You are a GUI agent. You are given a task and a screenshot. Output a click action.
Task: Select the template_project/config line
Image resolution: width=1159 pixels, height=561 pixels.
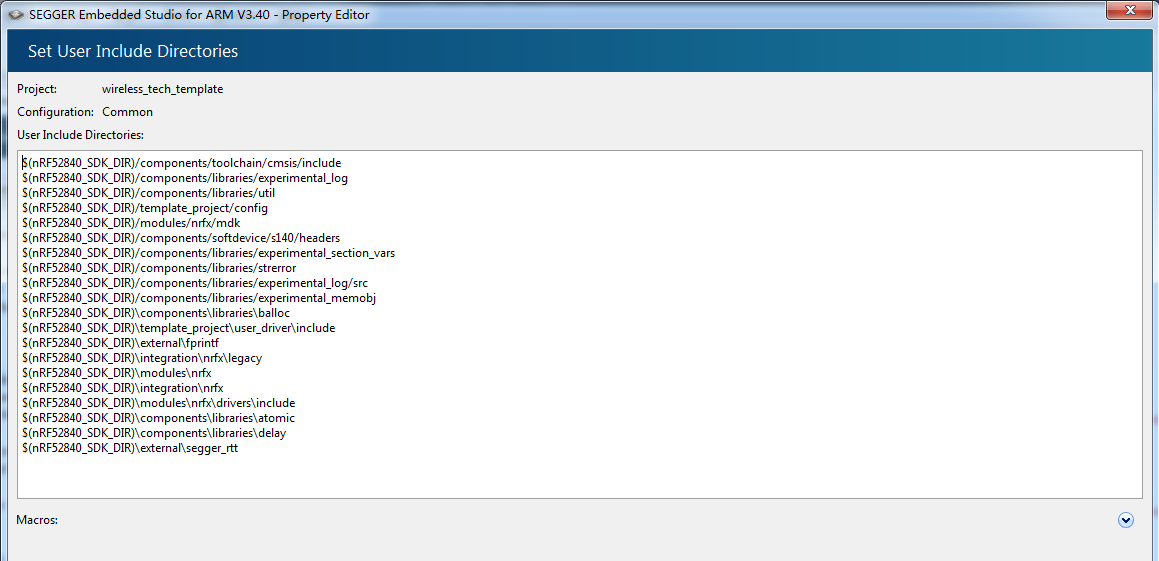(145, 208)
